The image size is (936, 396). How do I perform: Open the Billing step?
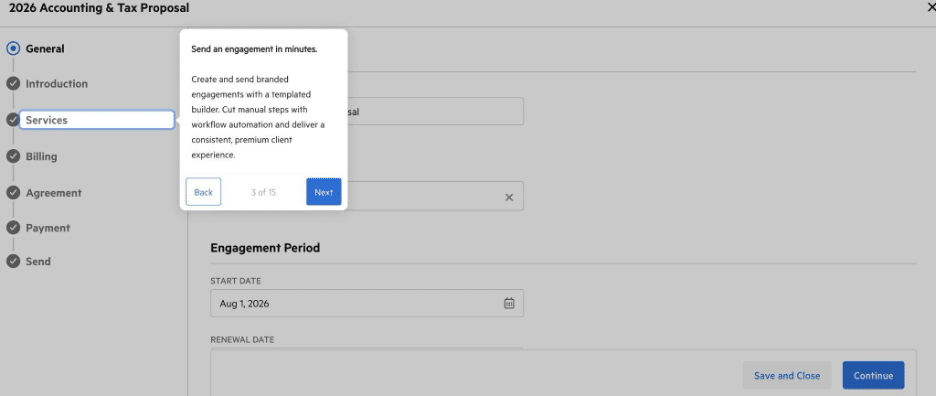pos(41,156)
